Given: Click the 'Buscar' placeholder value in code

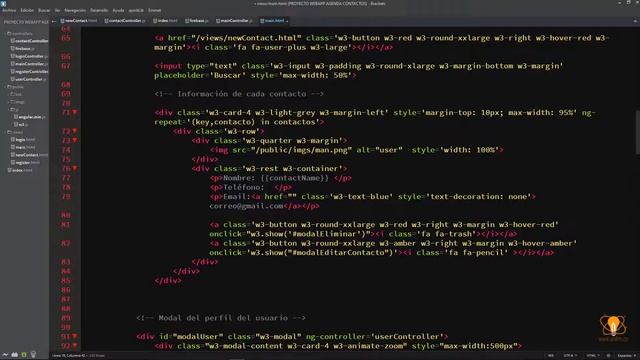Looking at the screenshot, I should [x=227, y=75].
